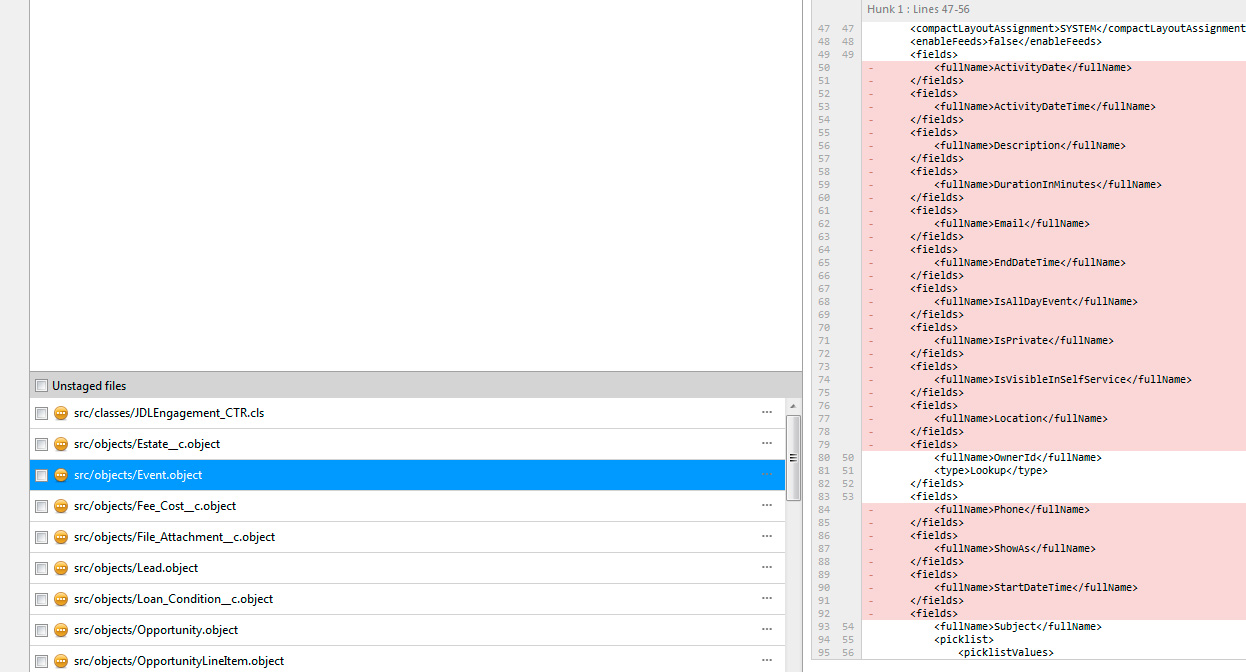1246x672 pixels.
Task: Show the options menu for Fee_Cost__c.object
Action: pos(767,505)
